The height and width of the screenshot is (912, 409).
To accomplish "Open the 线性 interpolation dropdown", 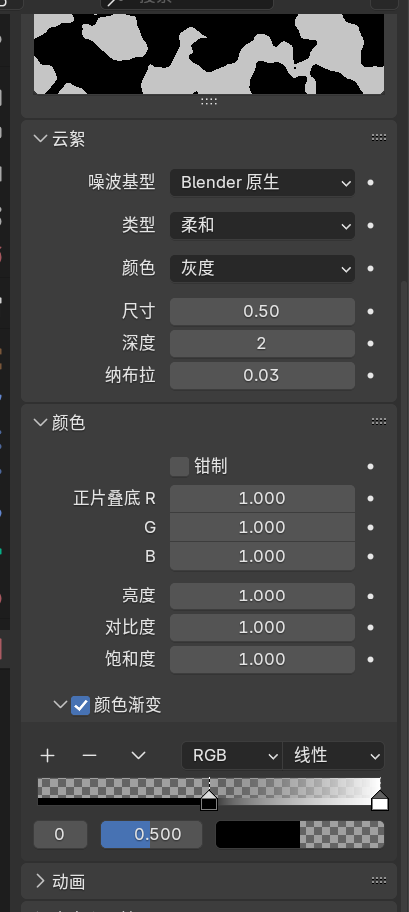I will 333,756.
